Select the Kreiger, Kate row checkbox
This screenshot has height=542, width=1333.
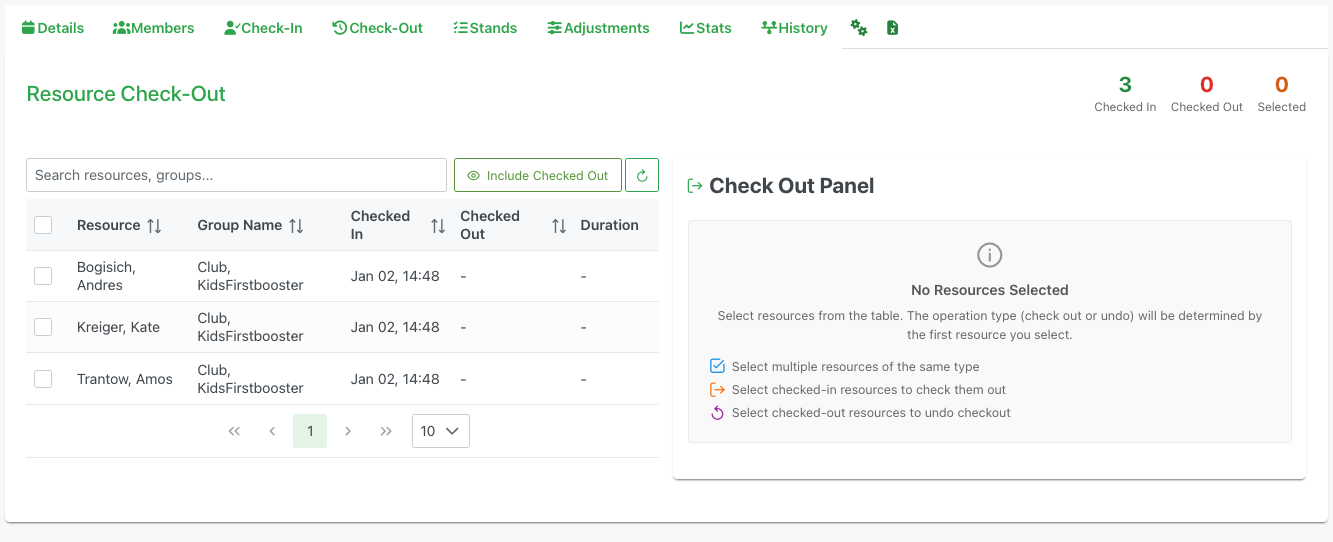(x=43, y=327)
